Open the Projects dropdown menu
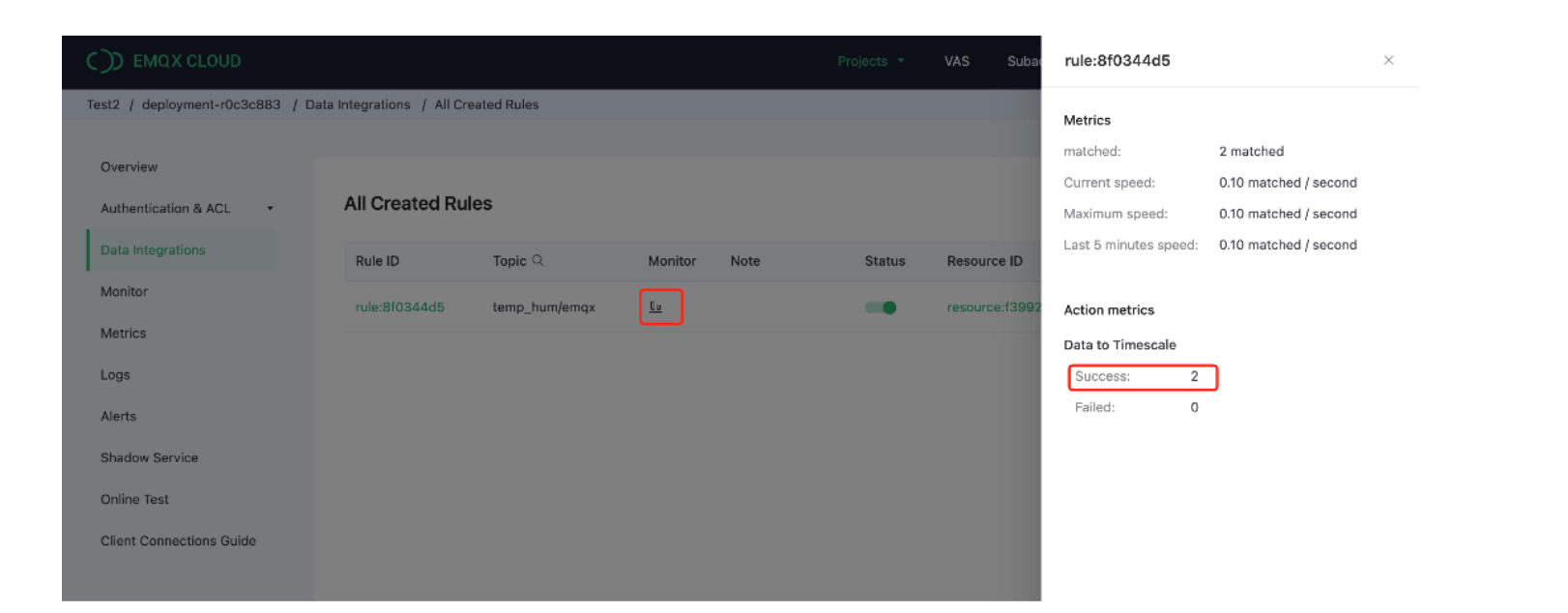The image size is (1568, 613). tap(870, 61)
